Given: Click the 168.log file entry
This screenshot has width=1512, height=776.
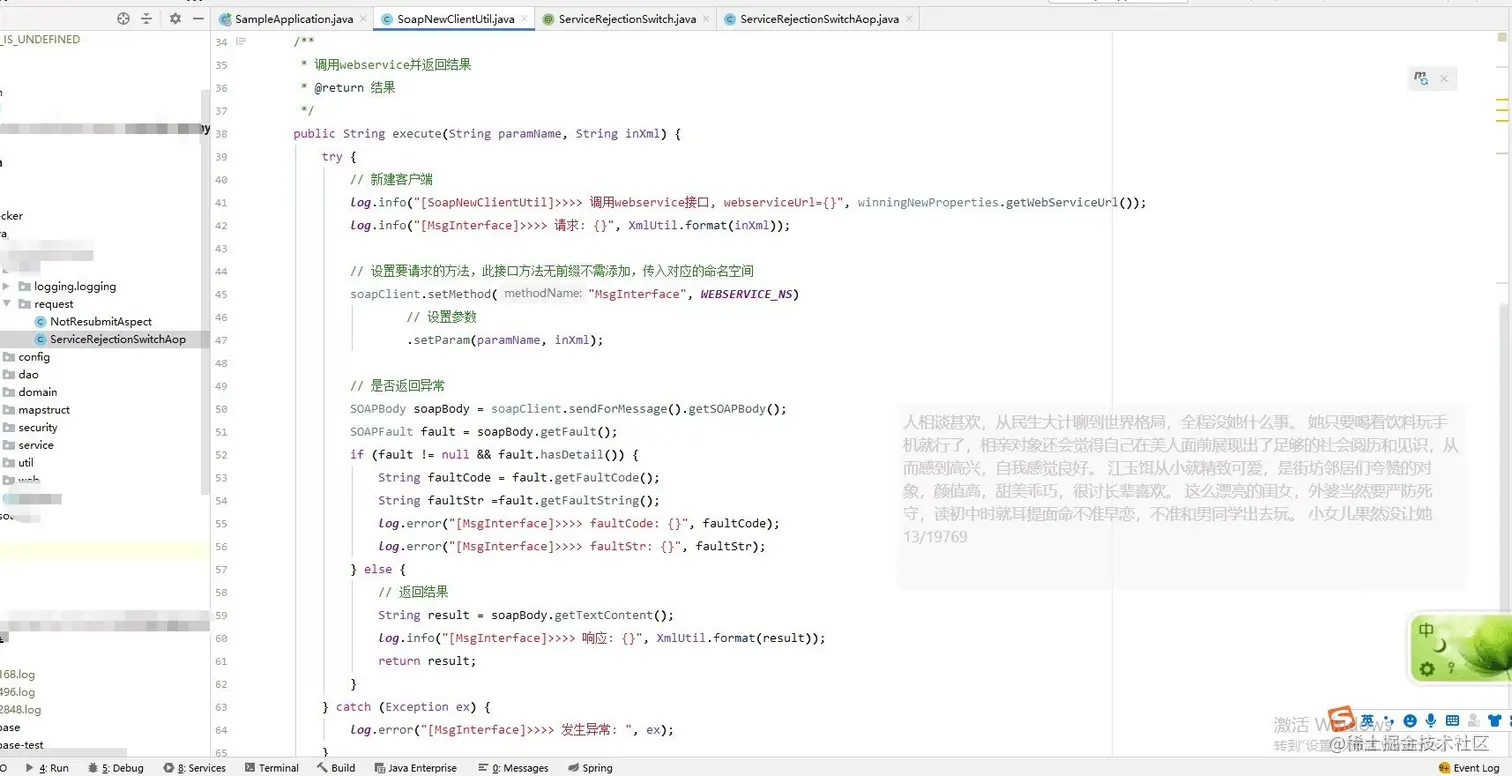Looking at the screenshot, I should point(18,674).
